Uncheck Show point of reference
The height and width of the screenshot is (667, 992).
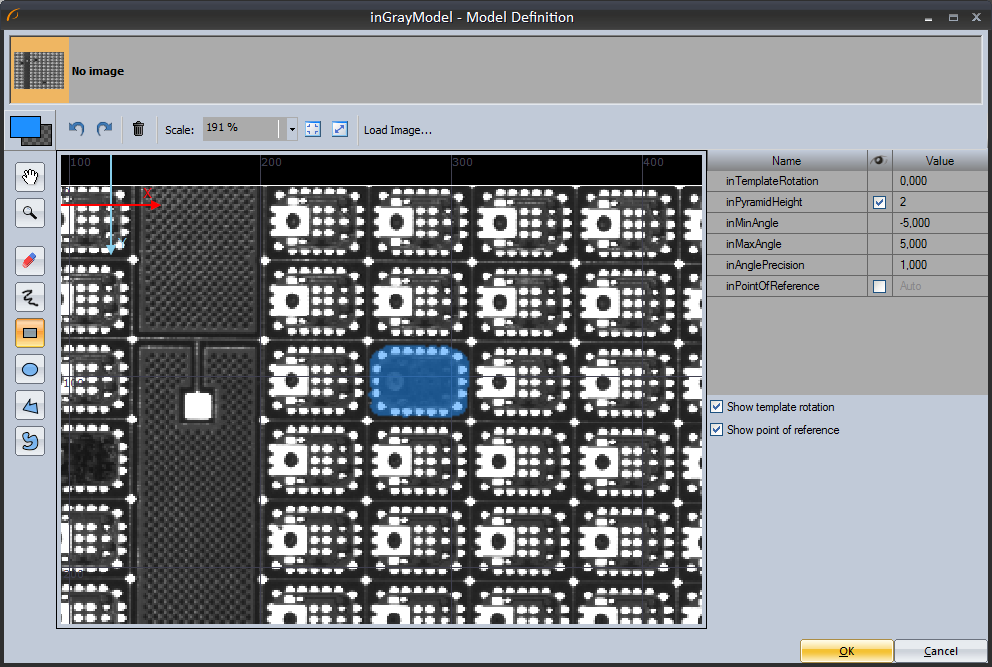(x=716, y=430)
